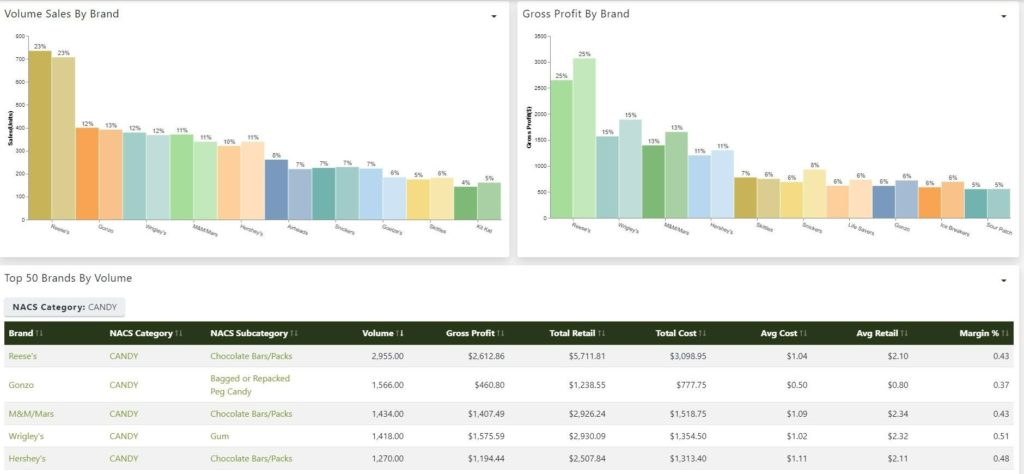This screenshot has width=1024, height=474.
Task: Open Top 50 Brands By Volume panel caret
Action: click(1004, 281)
